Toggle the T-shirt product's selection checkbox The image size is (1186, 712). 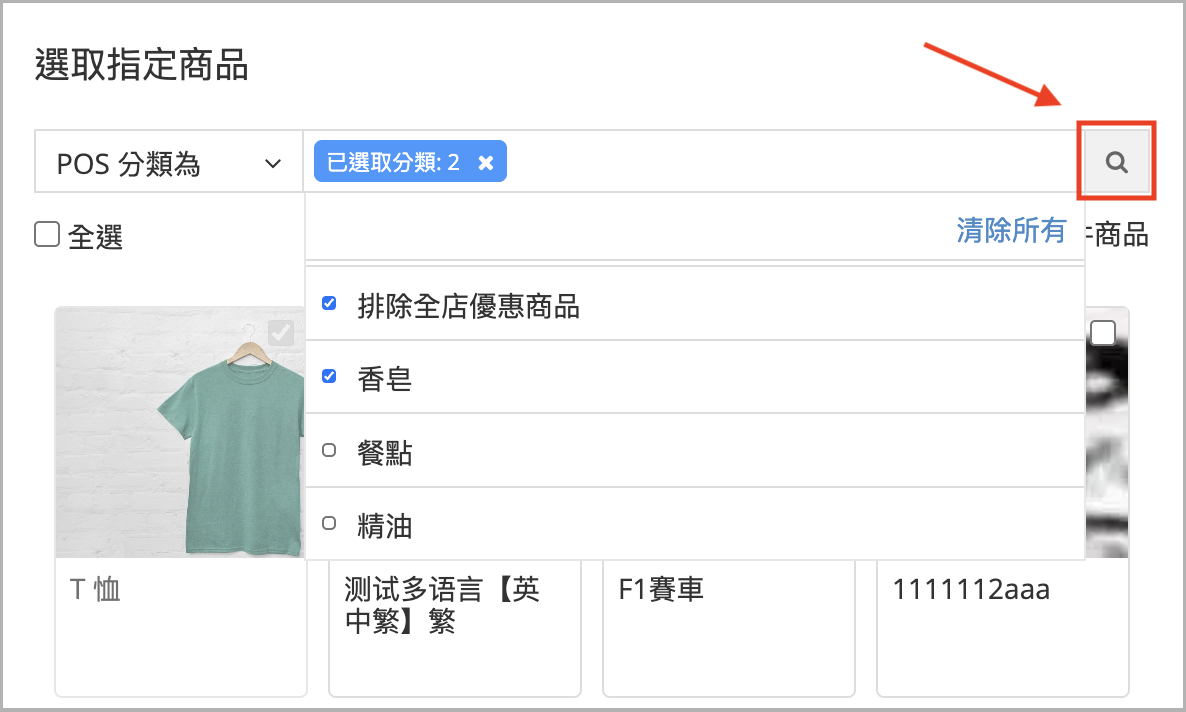point(281,333)
